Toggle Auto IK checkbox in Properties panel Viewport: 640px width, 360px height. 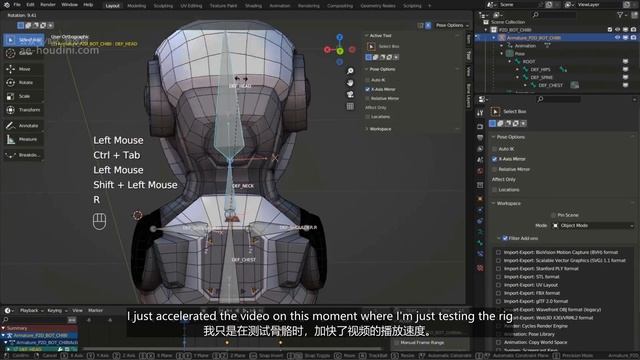pos(495,149)
